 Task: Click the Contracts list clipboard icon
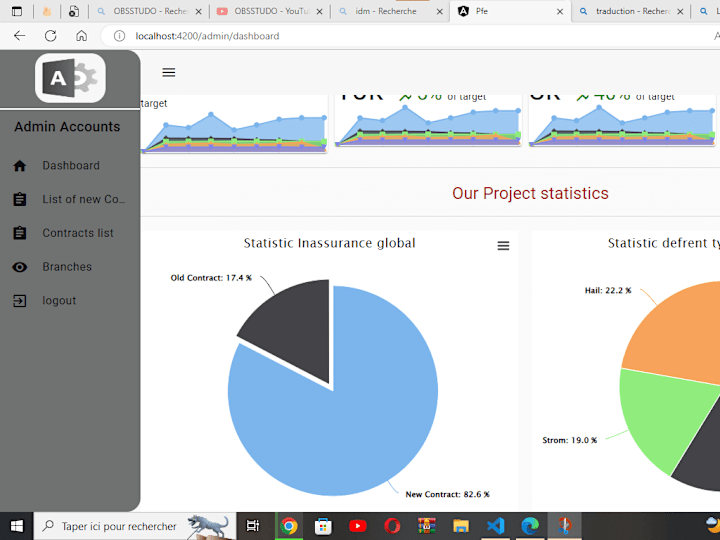pos(20,233)
